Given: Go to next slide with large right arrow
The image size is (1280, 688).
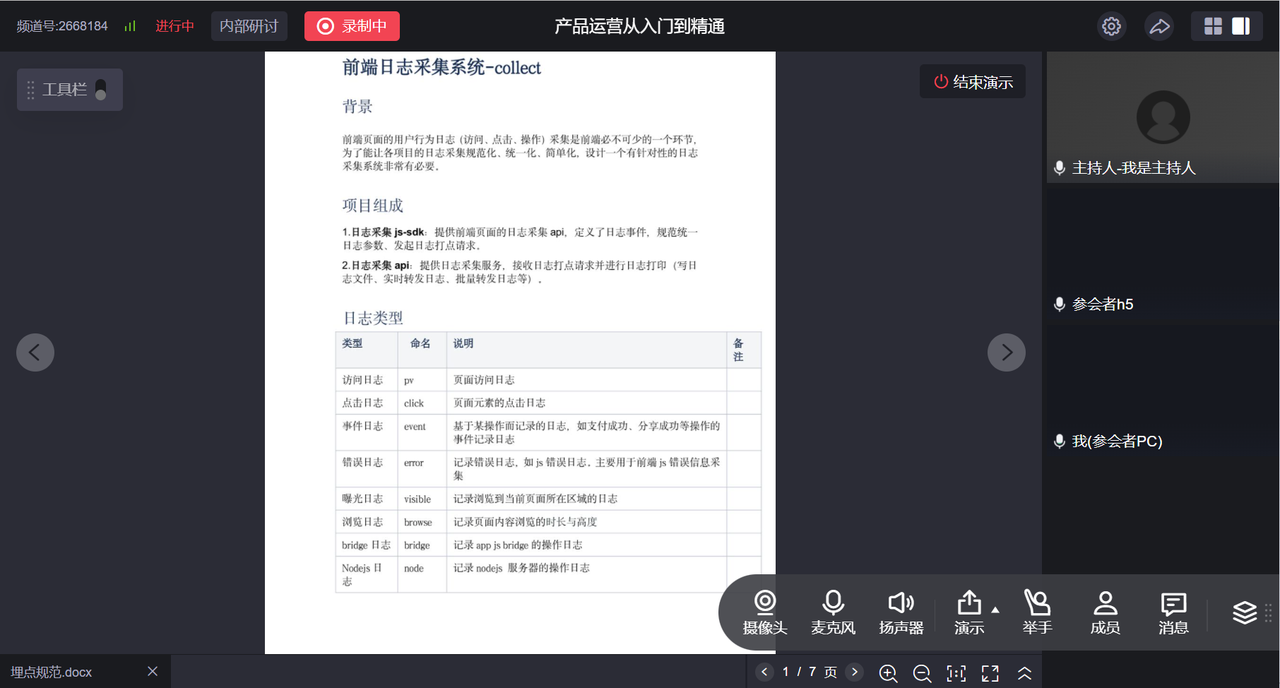Looking at the screenshot, I should [1007, 352].
